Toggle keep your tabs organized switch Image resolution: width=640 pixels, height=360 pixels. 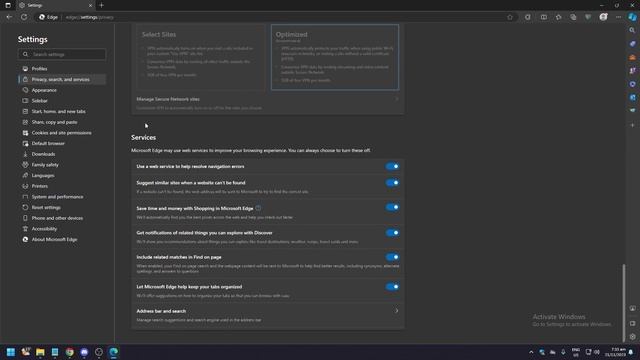pos(392,287)
